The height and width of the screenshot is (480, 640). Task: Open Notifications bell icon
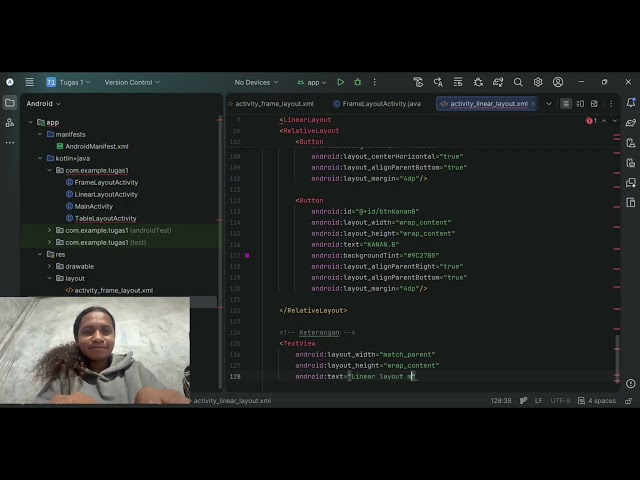[x=631, y=103]
